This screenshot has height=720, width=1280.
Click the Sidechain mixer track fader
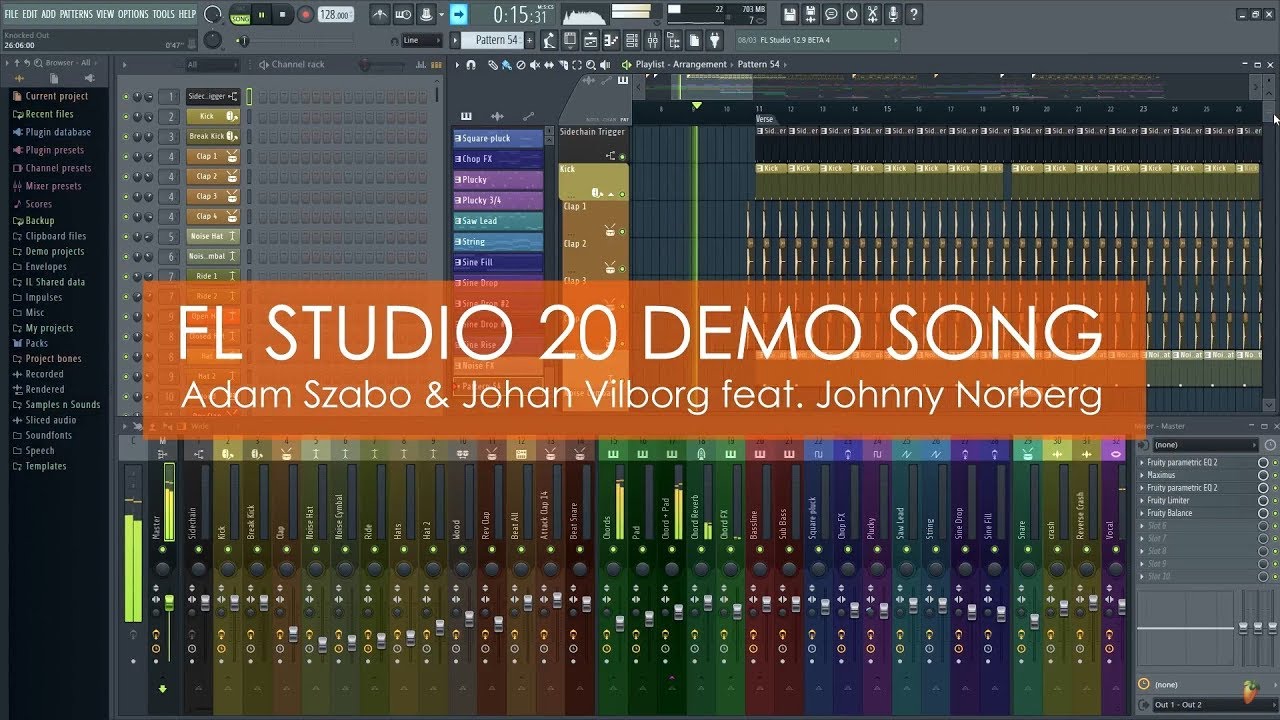tap(205, 603)
